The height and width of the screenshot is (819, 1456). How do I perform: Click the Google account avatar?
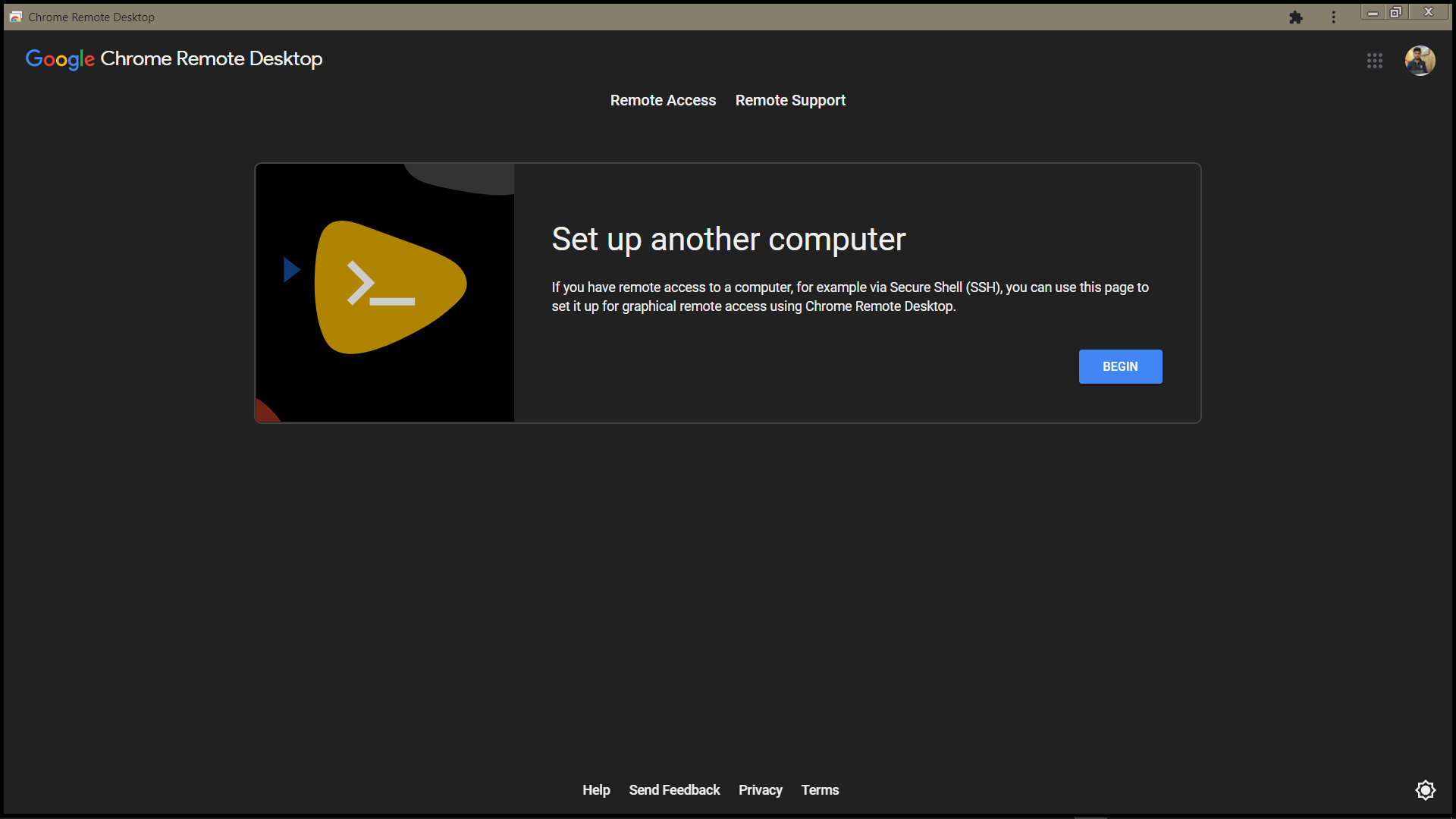[1420, 61]
